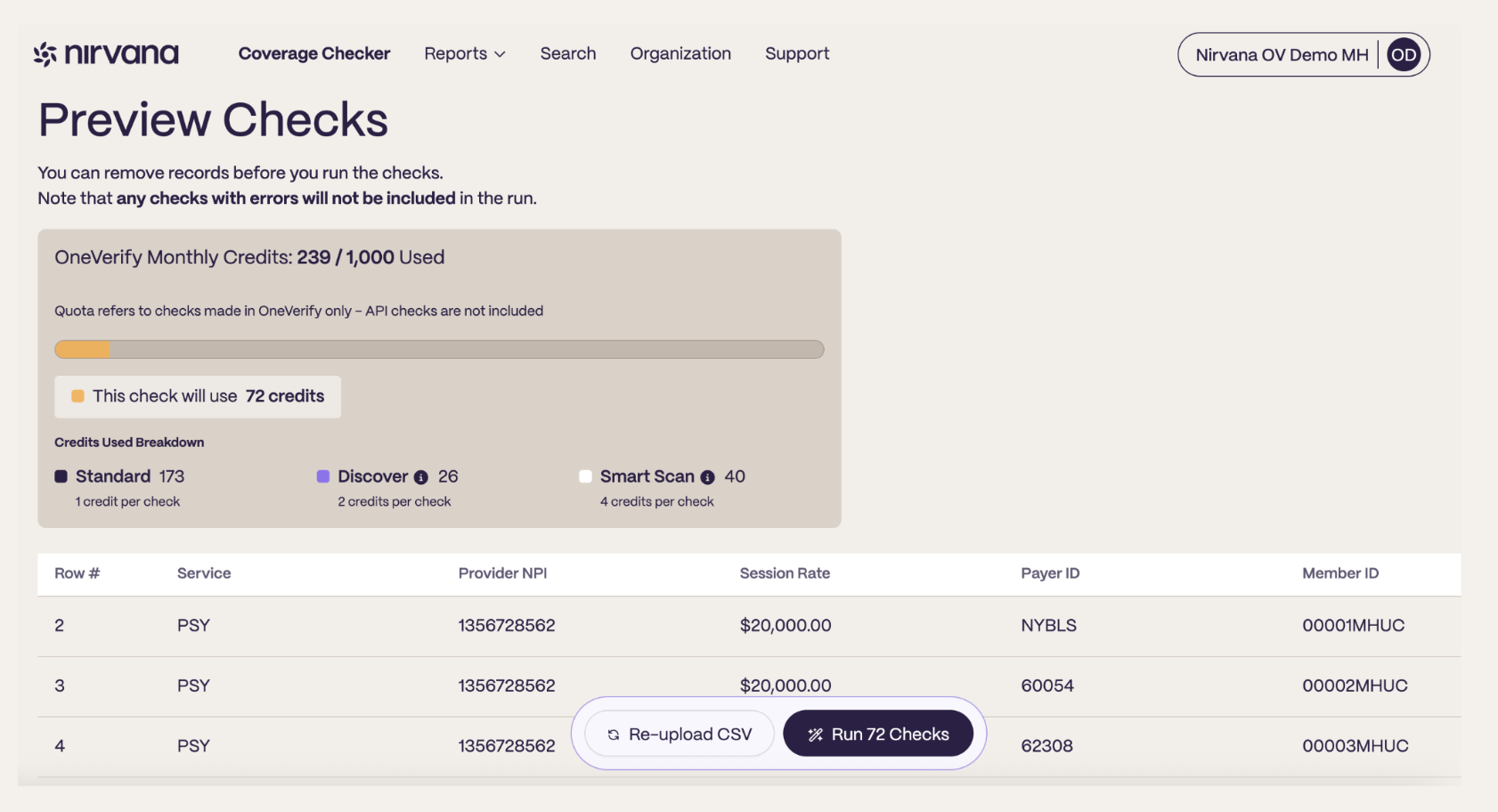Click Session Rate in row 2
The width and height of the screenshot is (1498, 812).
click(786, 625)
